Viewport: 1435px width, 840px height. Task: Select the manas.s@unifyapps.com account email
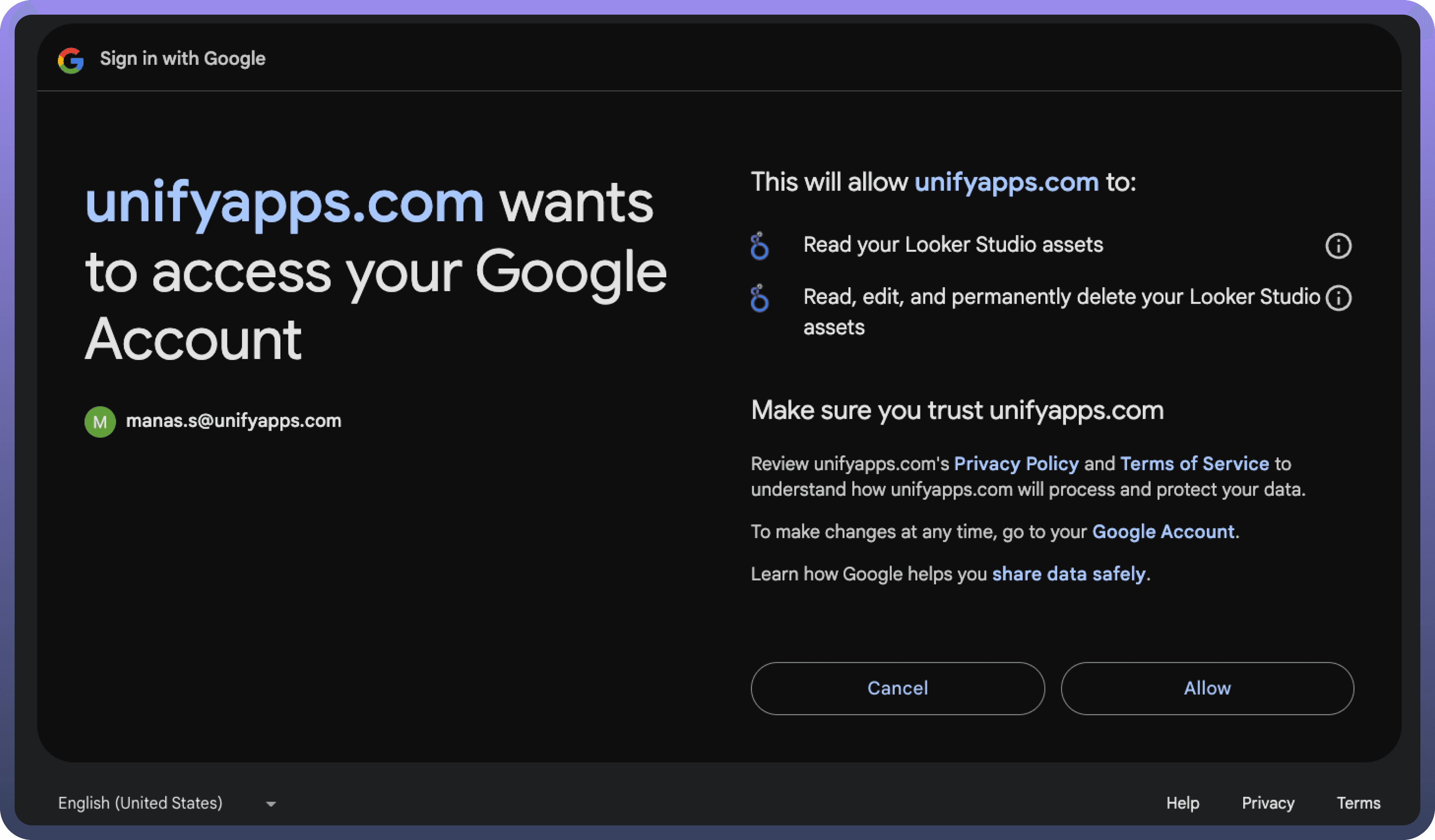point(234,421)
